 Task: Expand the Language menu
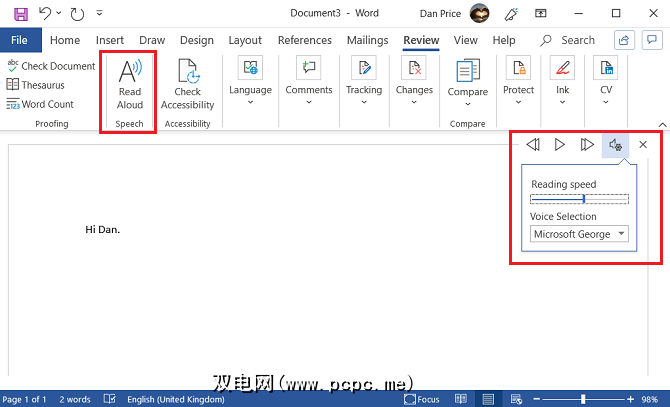coord(250,82)
